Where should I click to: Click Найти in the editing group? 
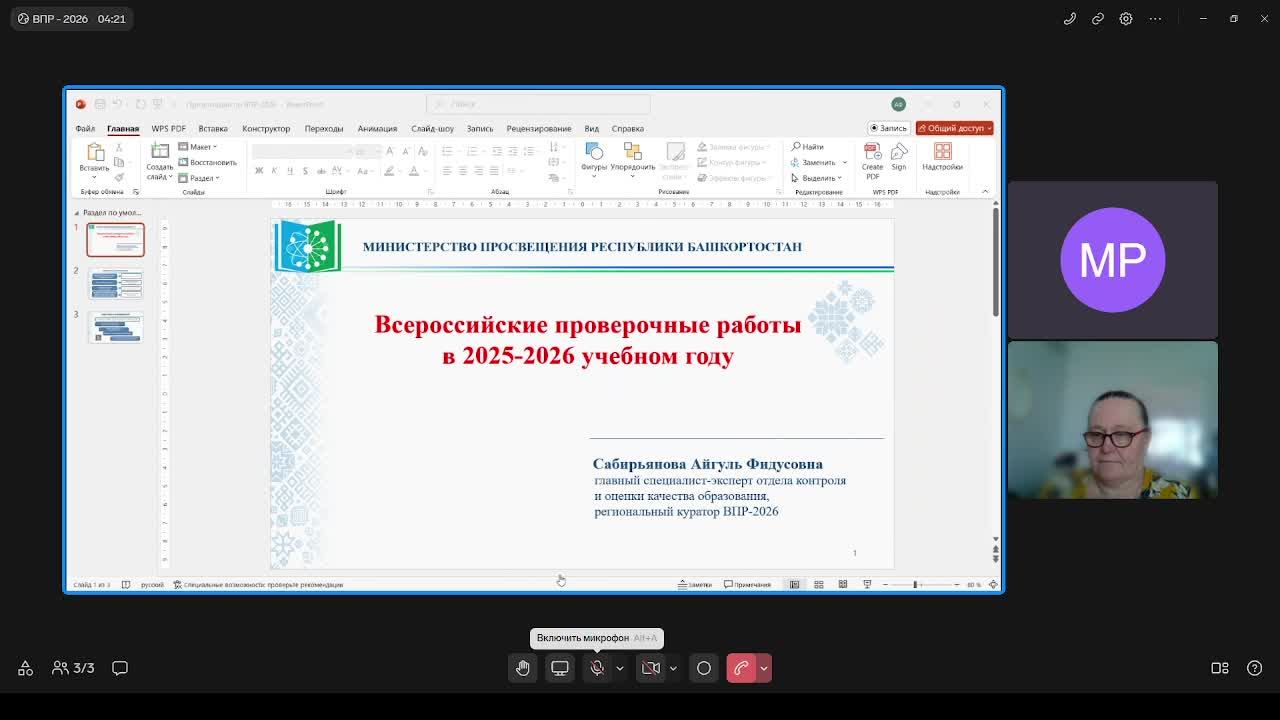tap(808, 147)
